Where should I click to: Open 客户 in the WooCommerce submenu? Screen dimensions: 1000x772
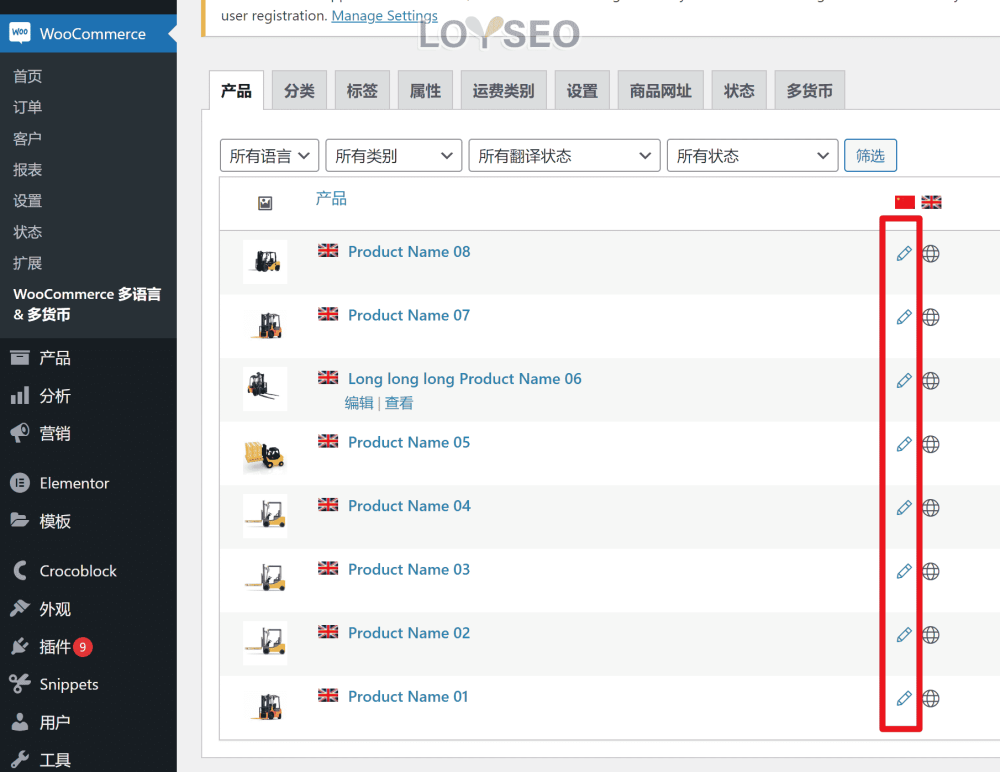tap(27, 138)
